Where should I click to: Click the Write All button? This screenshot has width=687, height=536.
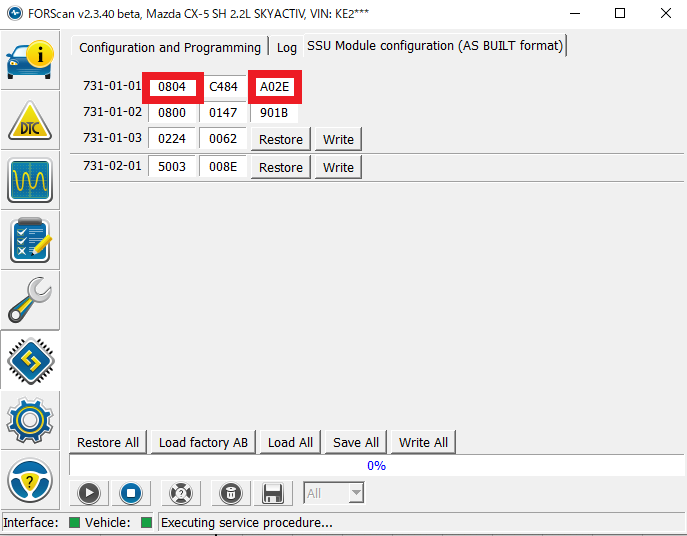[423, 442]
